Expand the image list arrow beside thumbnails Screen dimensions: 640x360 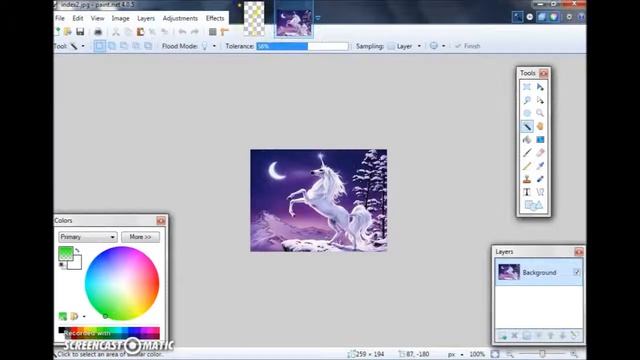pyautogui.click(x=318, y=18)
